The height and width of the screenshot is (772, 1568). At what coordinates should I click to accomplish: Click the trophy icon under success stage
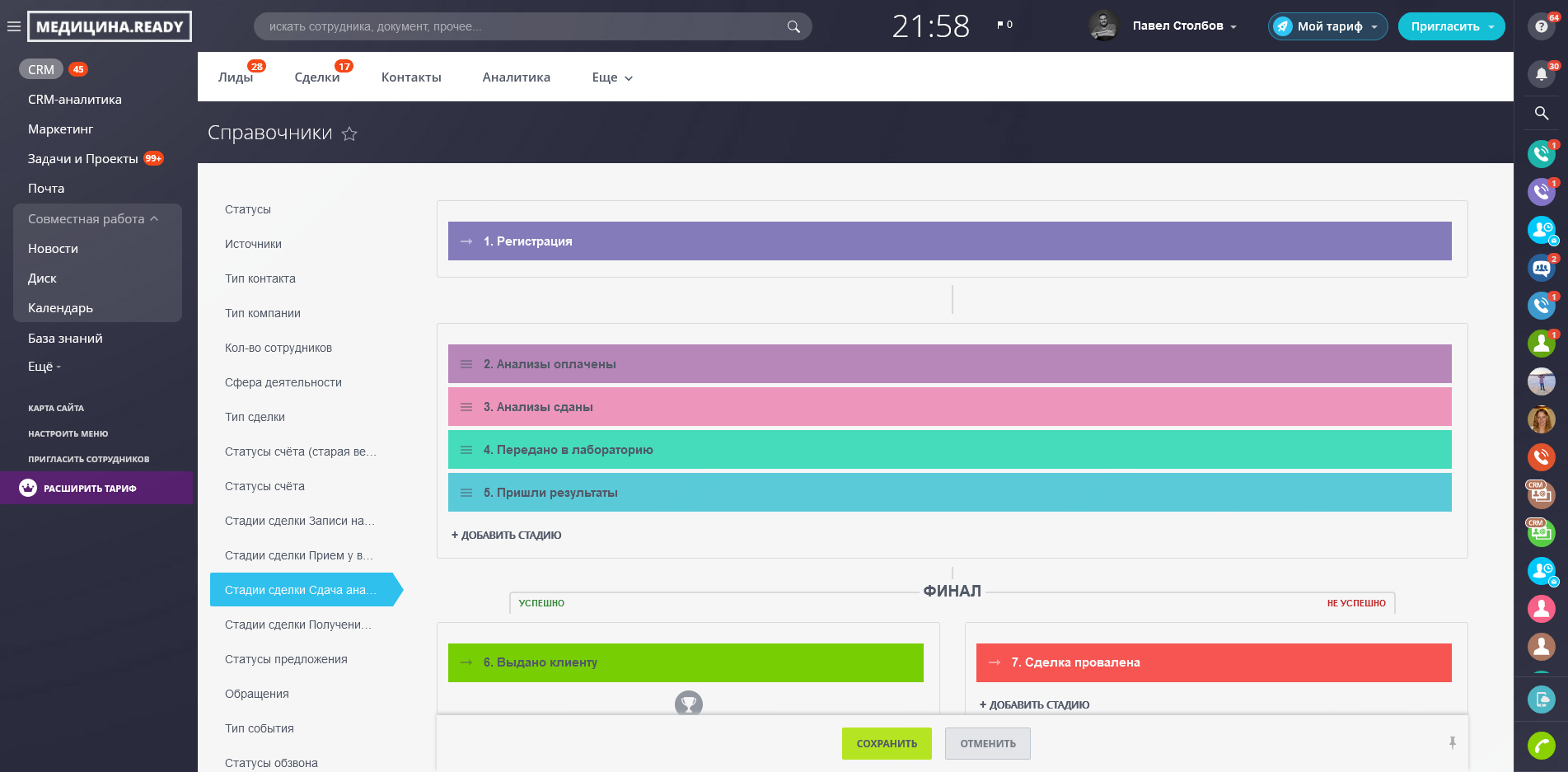coord(688,704)
